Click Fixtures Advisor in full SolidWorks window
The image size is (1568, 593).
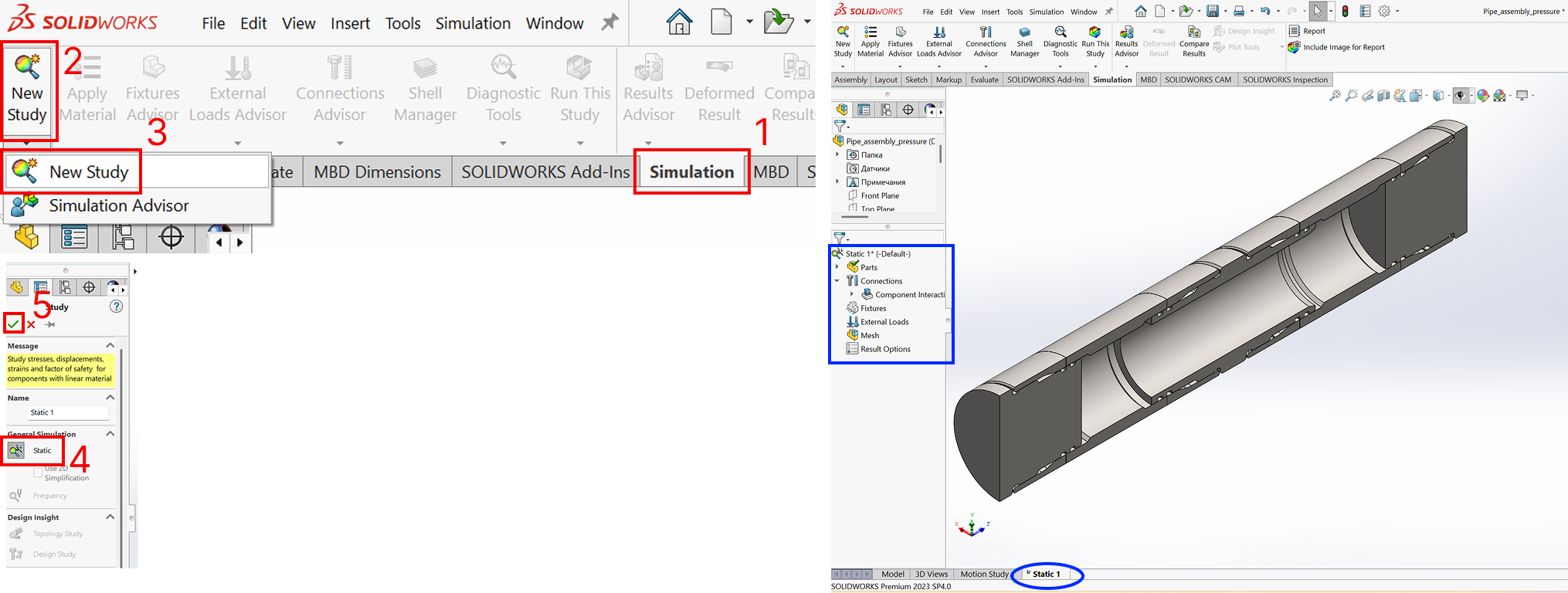pos(900,42)
